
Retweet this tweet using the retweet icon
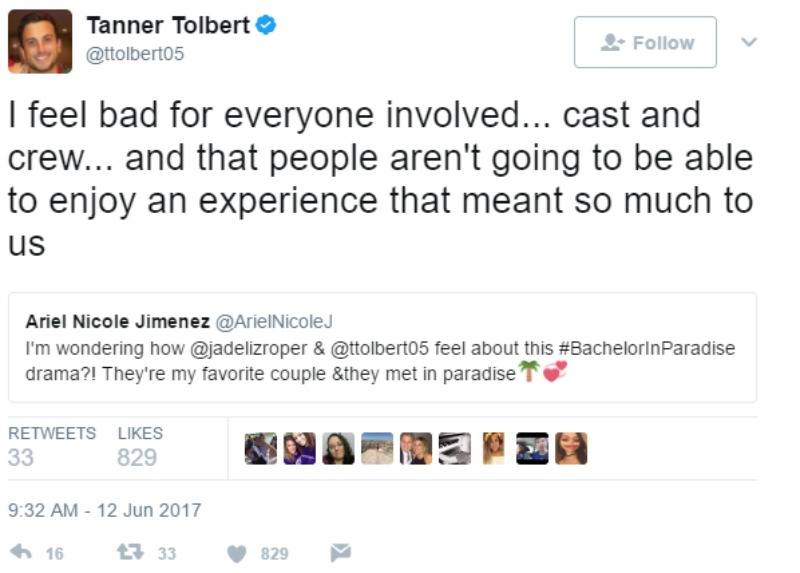tap(129, 552)
